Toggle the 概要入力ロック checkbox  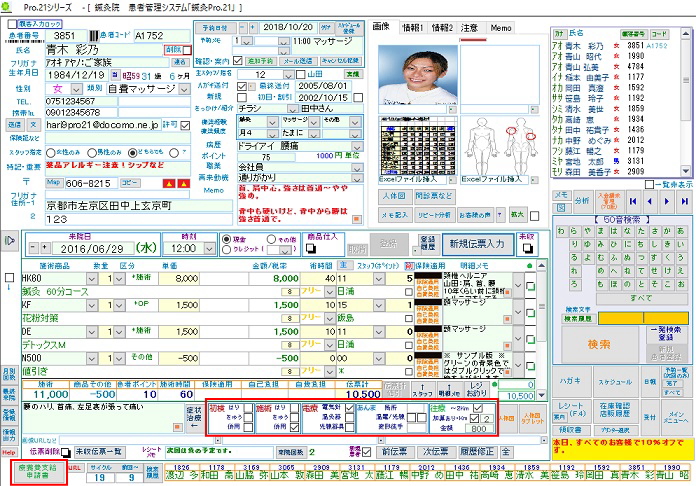point(13,24)
